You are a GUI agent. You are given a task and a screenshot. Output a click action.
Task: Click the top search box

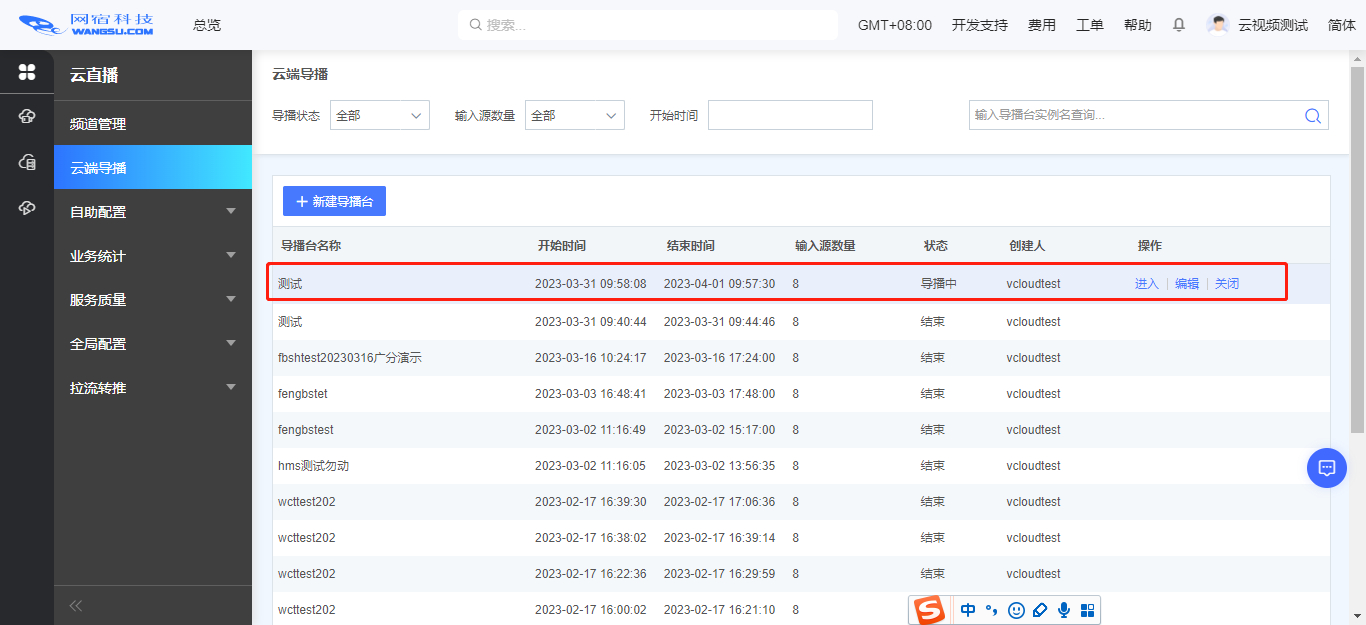[x=648, y=25]
